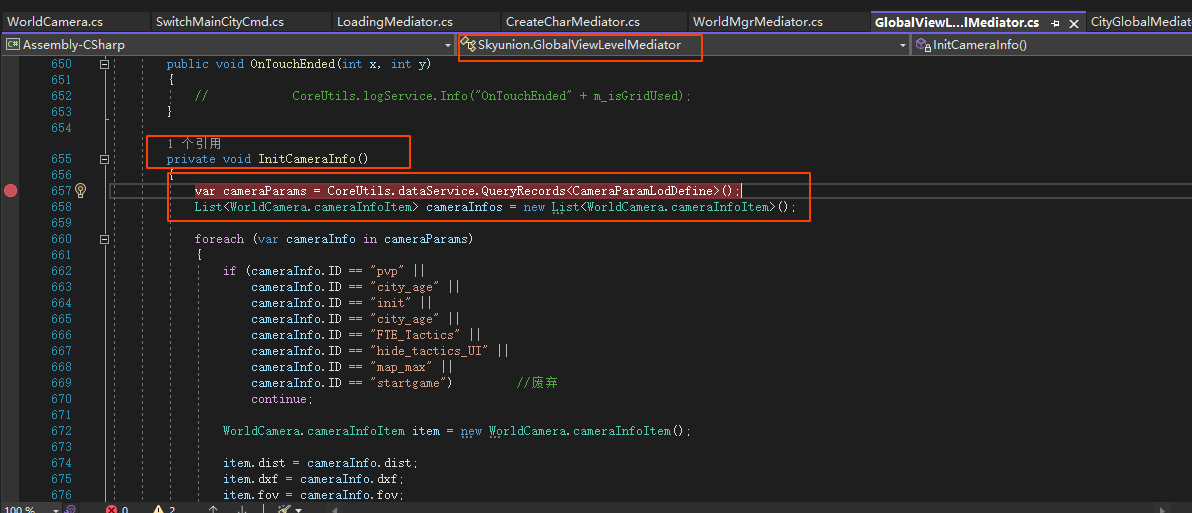This screenshot has height=513, width=1192.
Task: Open the CreateCharMediator.cs tab
Action: point(572,21)
